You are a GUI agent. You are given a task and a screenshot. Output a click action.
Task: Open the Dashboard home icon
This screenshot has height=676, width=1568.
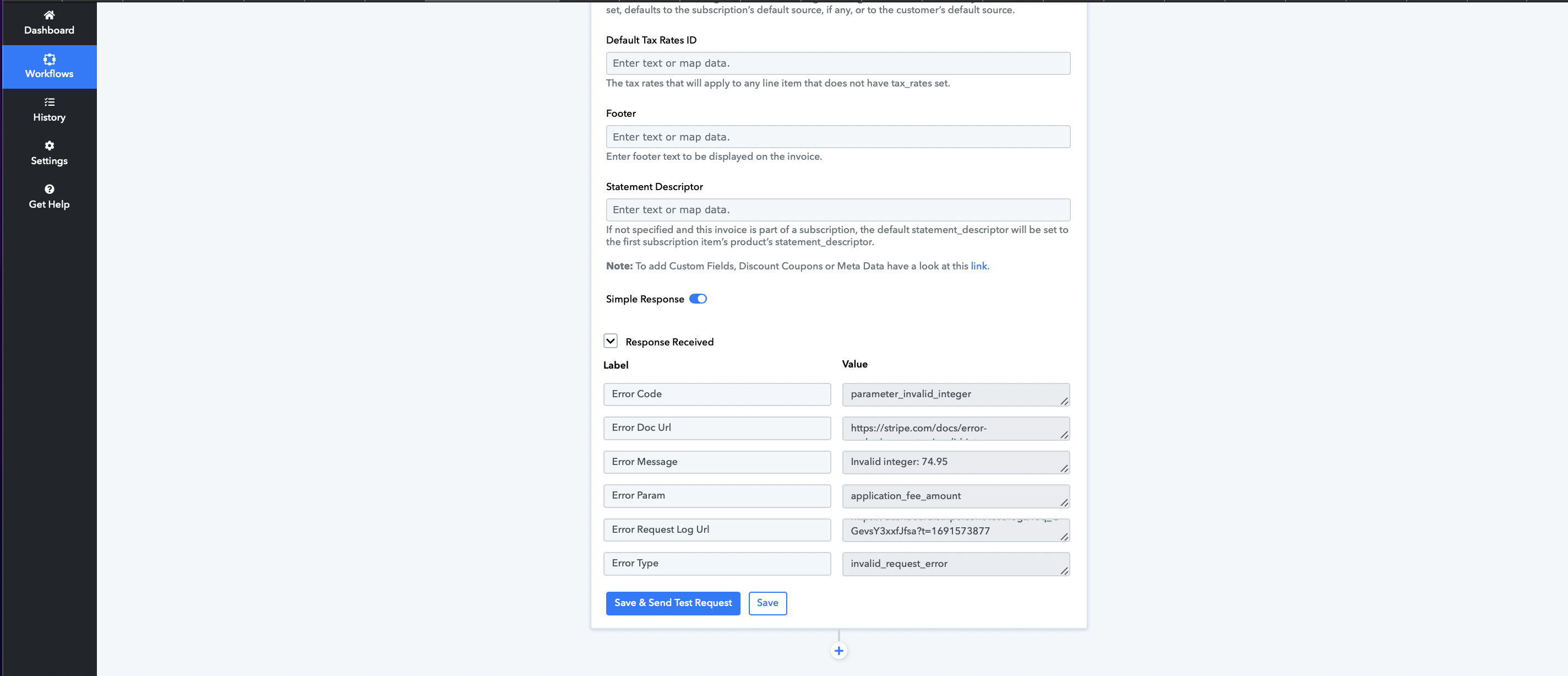tap(50, 15)
